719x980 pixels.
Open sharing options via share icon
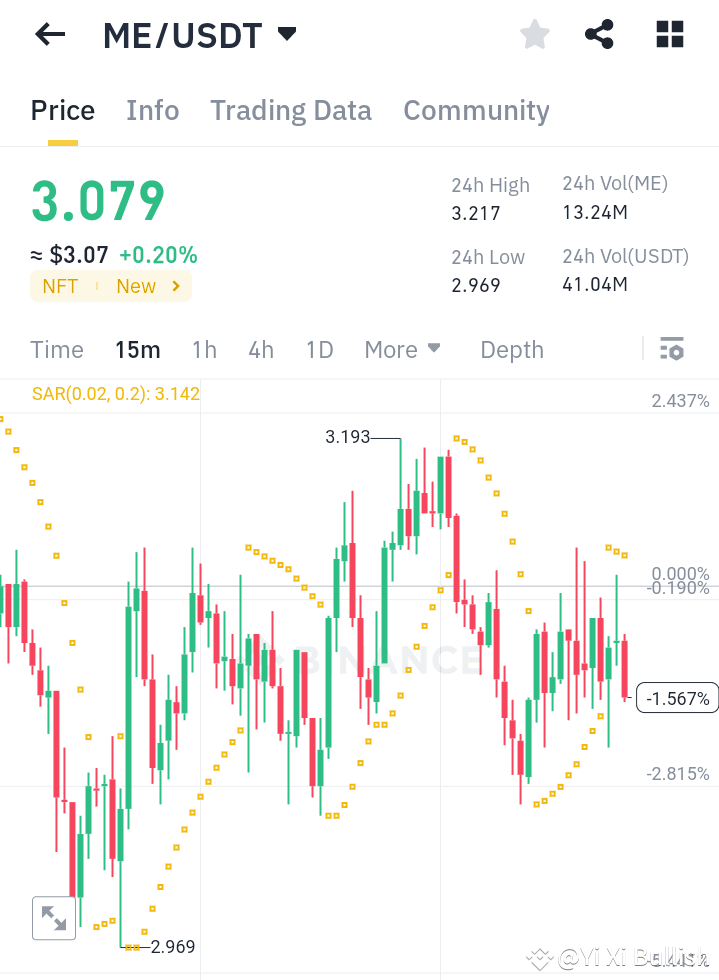tap(599, 33)
